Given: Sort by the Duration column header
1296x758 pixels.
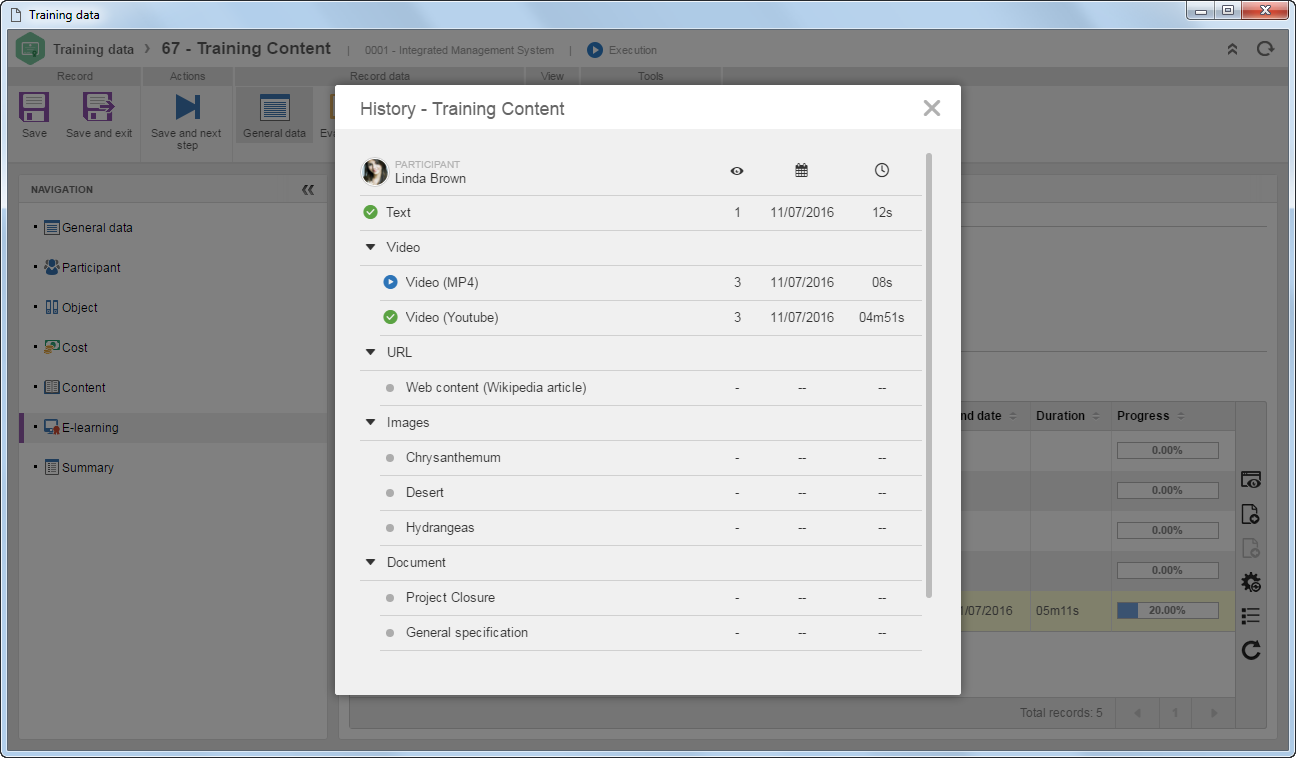Looking at the screenshot, I should pos(1069,416).
